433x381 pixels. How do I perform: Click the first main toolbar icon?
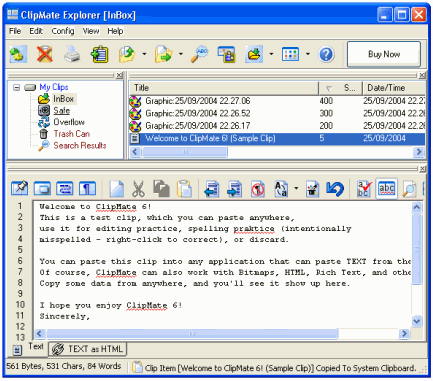(17, 54)
